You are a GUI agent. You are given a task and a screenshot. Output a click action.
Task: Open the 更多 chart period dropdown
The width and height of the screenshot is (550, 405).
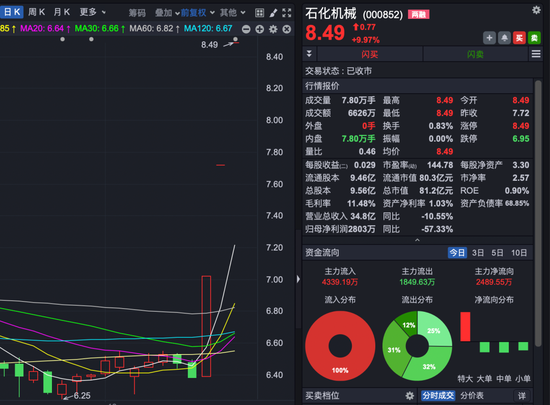point(92,12)
